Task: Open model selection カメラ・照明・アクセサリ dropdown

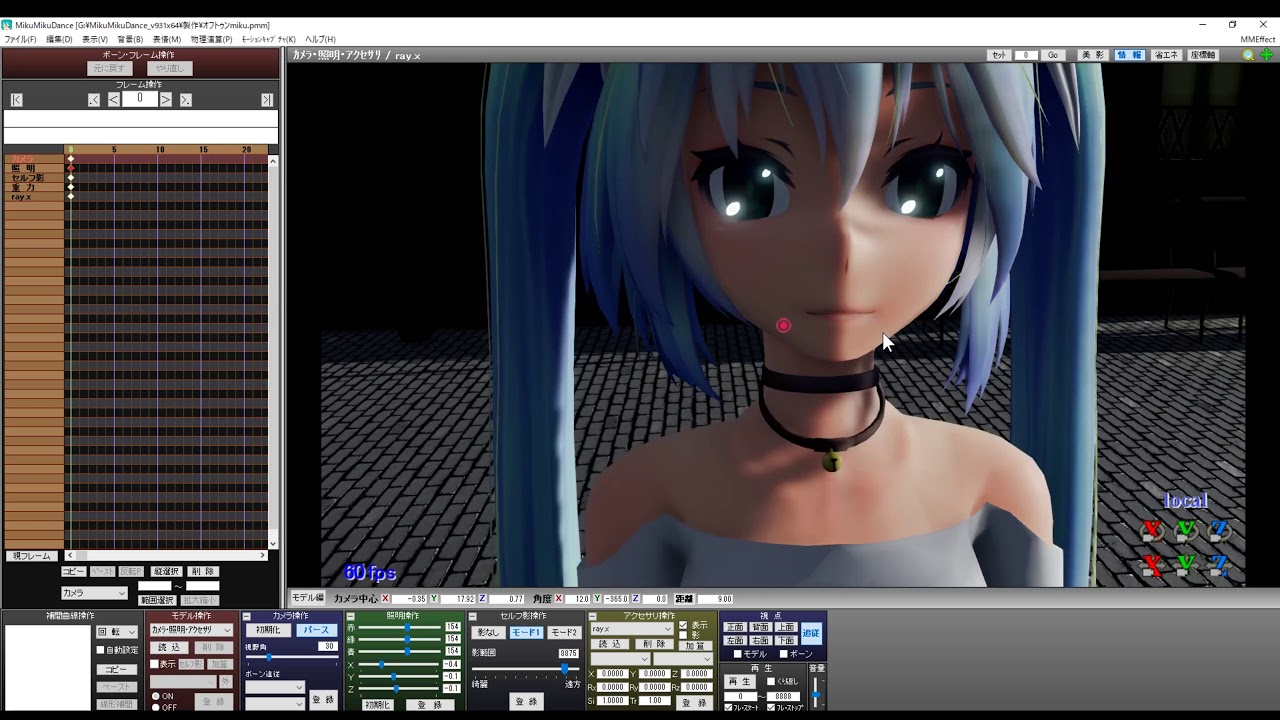Action: click(192, 630)
